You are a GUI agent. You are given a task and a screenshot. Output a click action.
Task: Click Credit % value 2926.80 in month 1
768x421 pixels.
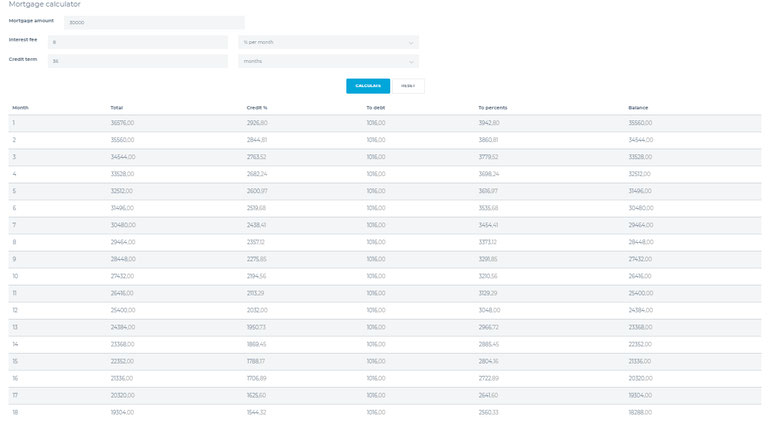click(x=257, y=123)
